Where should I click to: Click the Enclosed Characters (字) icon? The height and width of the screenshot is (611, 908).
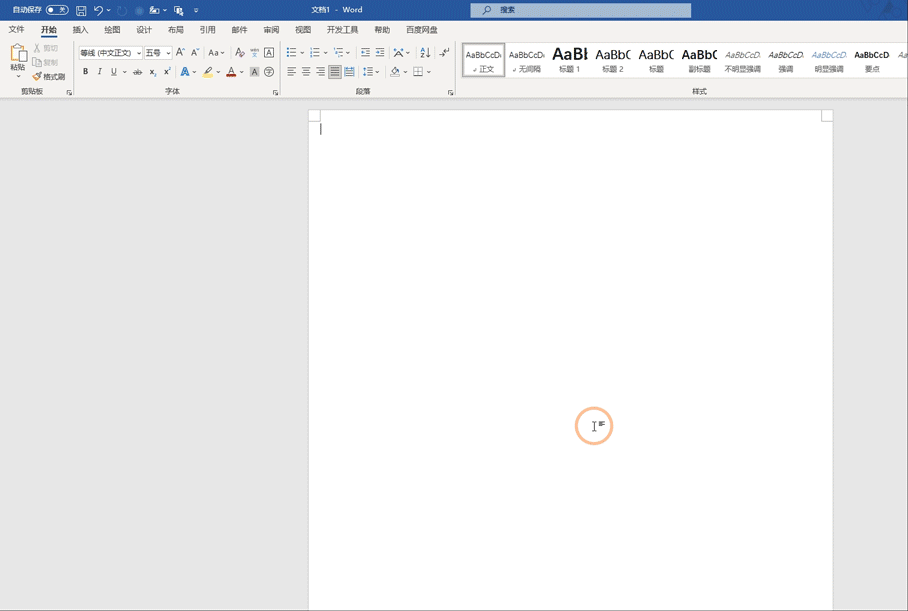269,72
